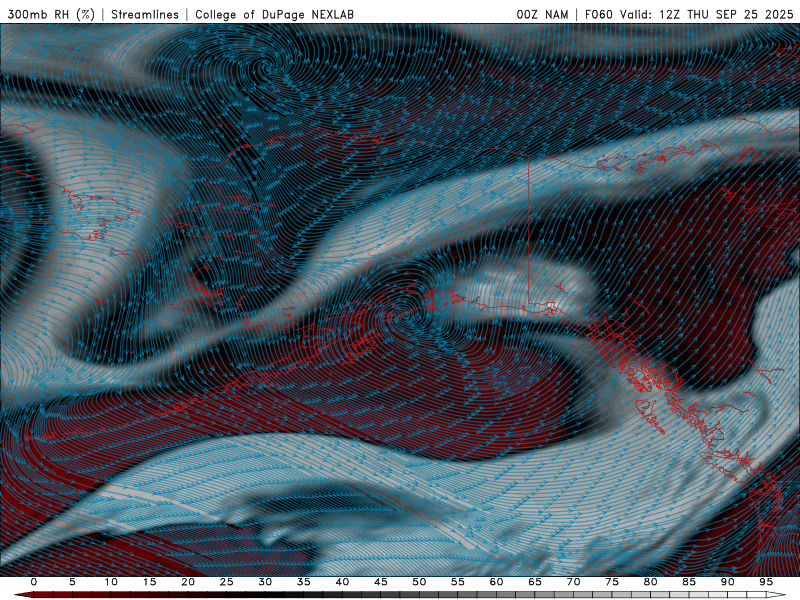Click the colorbar label "85"
The width and height of the screenshot is (800, 600).
(x=689, y=582)
